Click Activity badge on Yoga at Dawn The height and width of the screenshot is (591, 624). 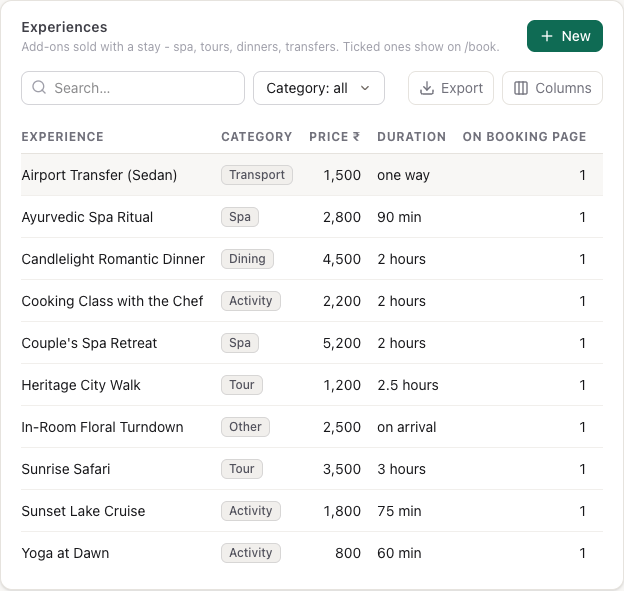[251, 553]
